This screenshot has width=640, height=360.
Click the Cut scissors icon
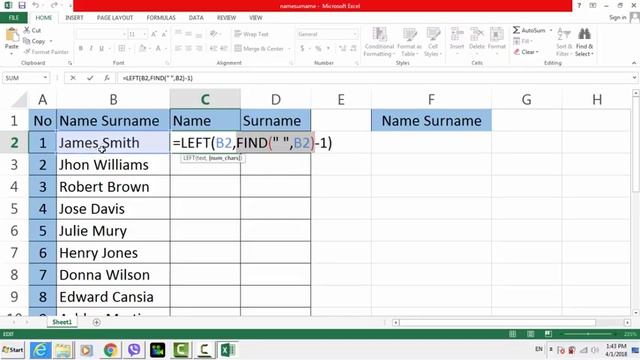click(27, 30)
